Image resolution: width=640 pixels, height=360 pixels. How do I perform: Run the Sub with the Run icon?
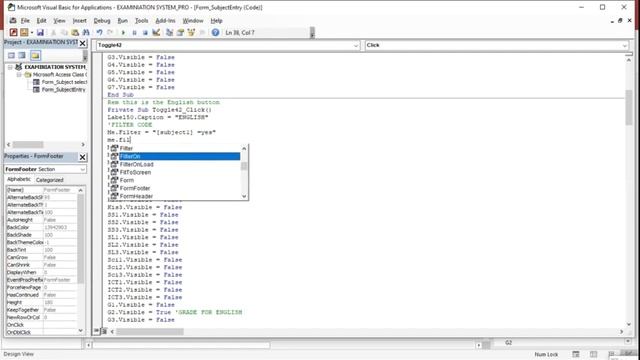123,32
